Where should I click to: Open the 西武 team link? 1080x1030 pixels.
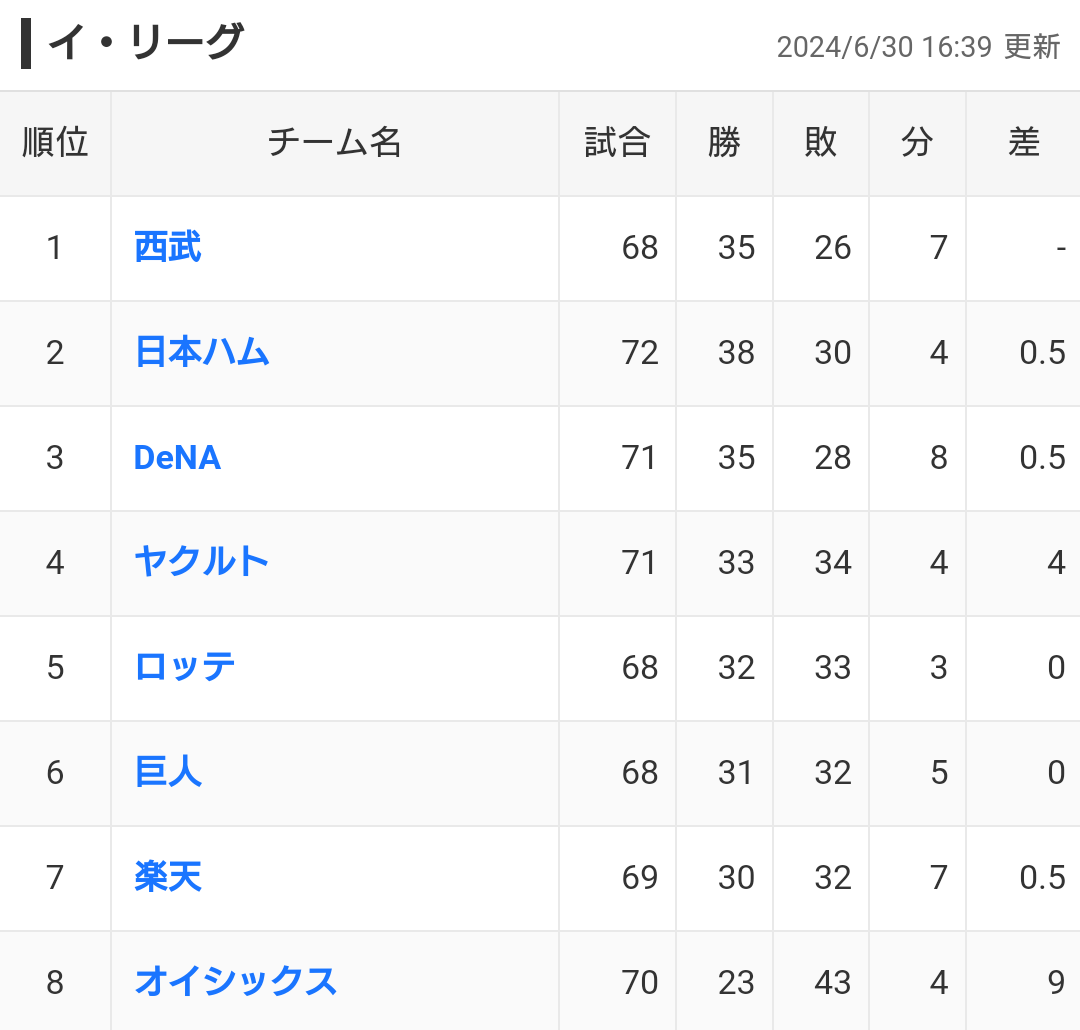168,247
